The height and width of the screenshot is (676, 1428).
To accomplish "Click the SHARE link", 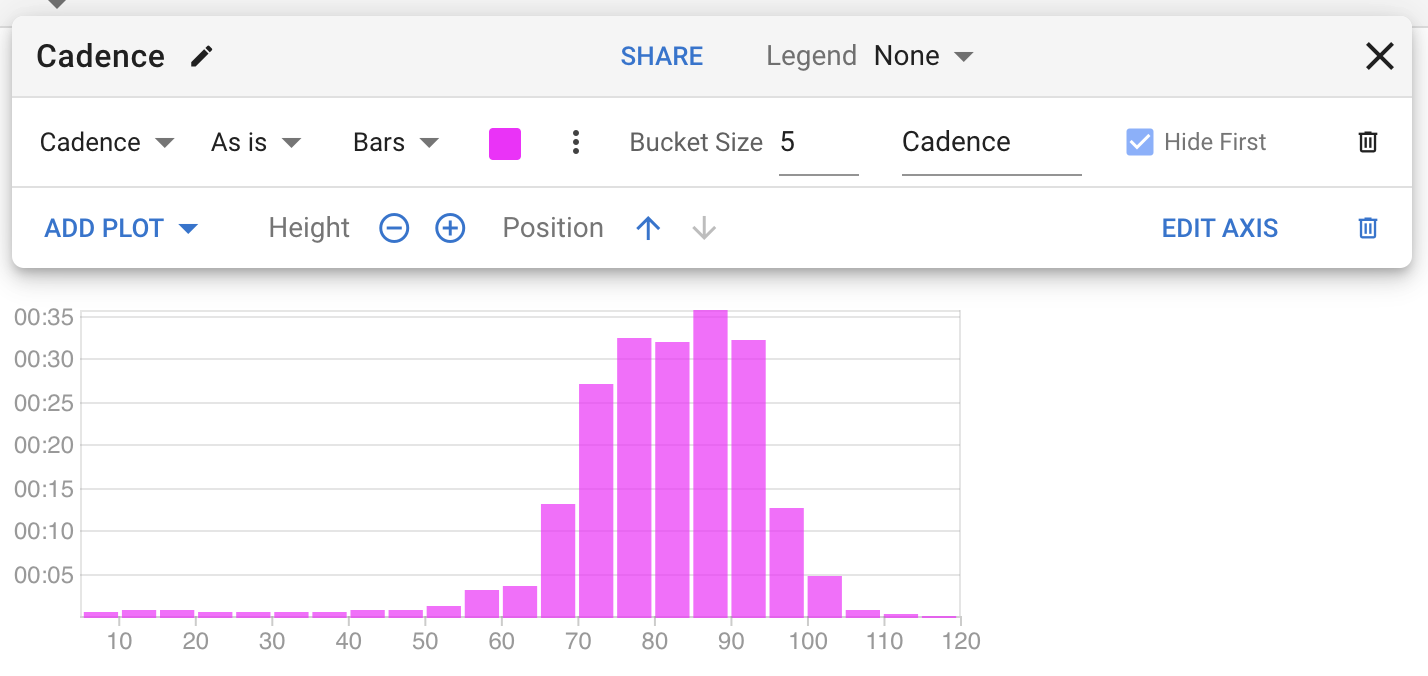I will [x=662, y=56].
